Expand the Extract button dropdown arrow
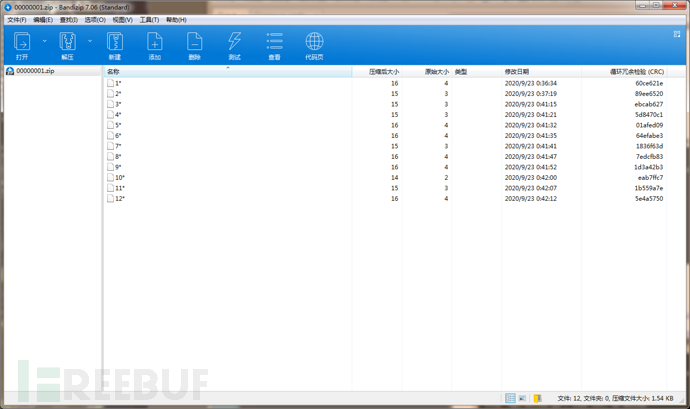Screen dimensions: 690x409 pos(90,41)
